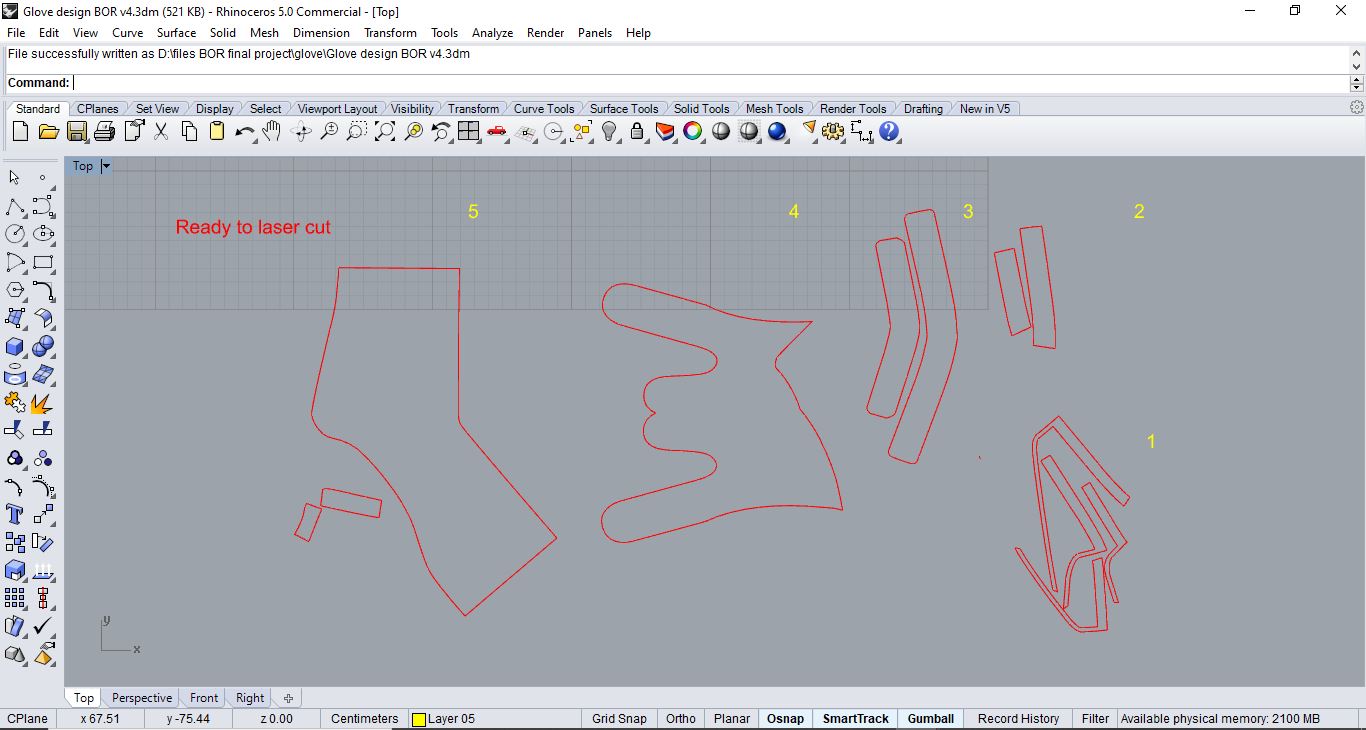The image size is (1366, 730).
Task: Click the 4 Viewports layout icon
Action: click(469, 131)
